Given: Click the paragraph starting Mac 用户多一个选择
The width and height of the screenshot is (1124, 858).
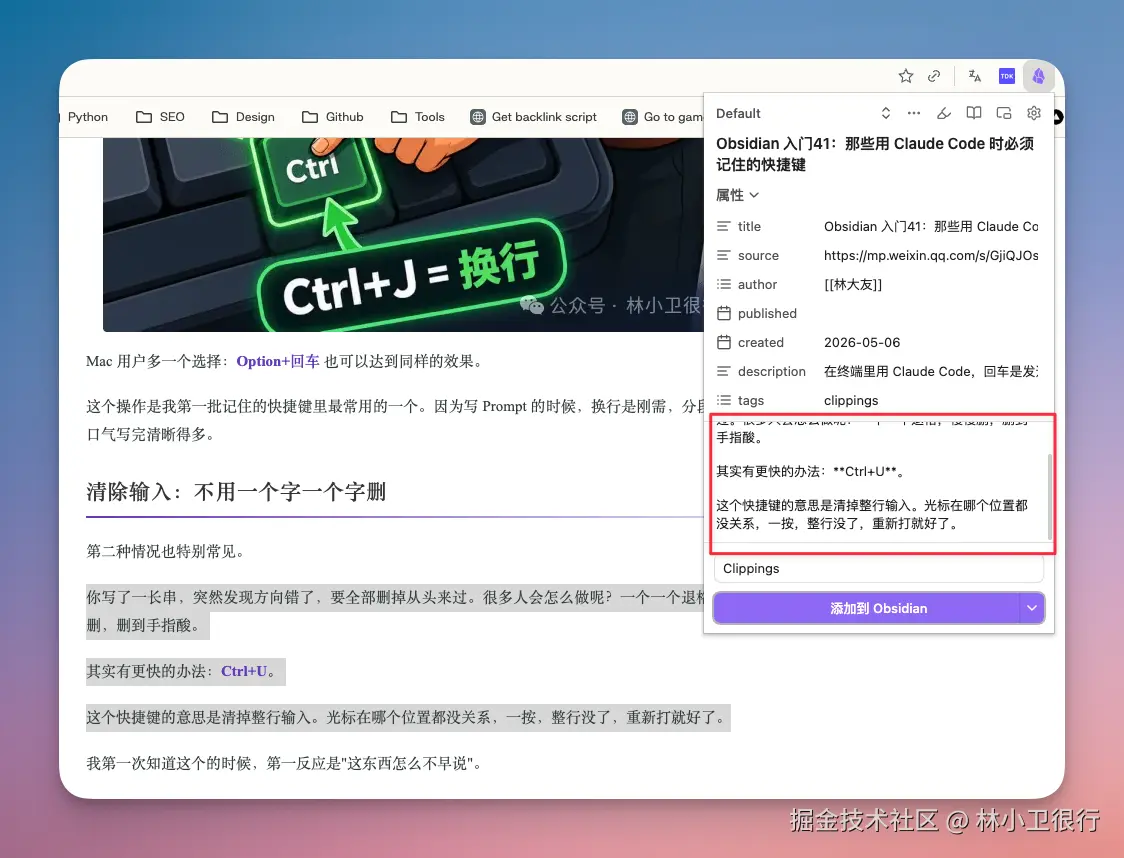Looking at the screenshot, I should (286, 361).
